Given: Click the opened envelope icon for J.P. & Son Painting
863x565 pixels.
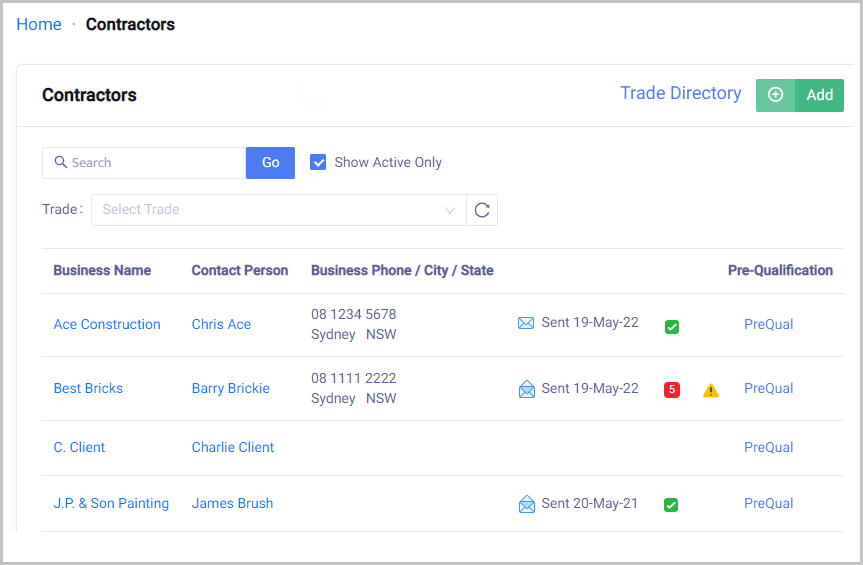Looking at the screenshot, I should tap(526, 504).
